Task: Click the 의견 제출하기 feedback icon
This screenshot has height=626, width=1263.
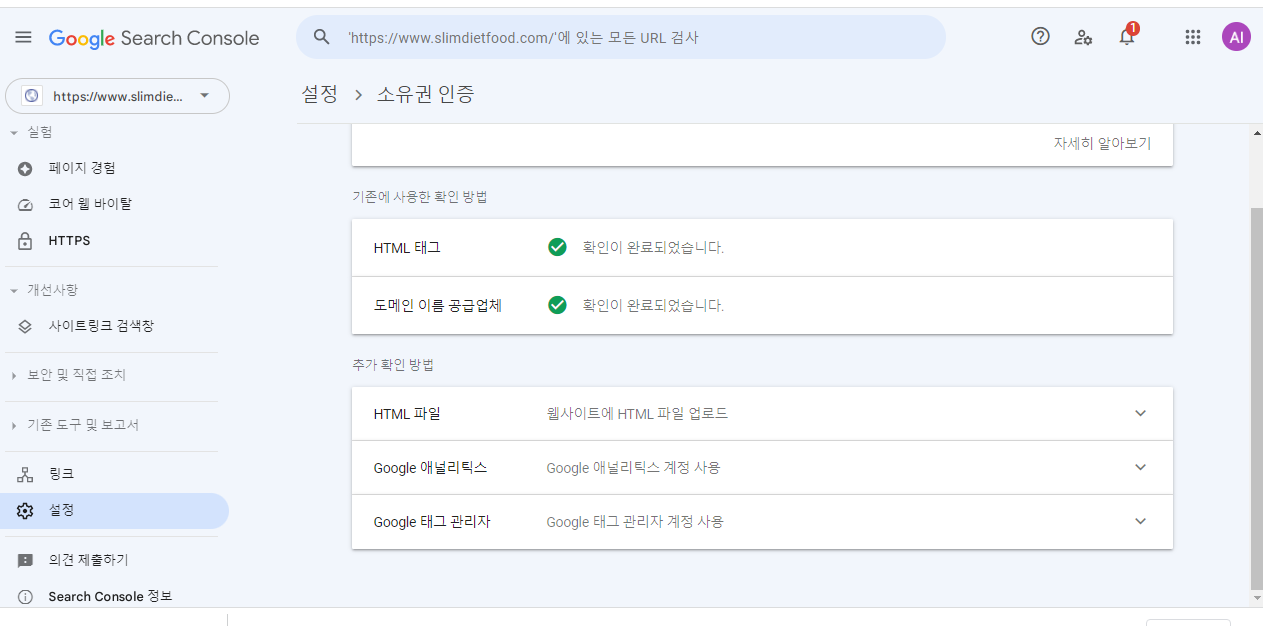Action: click(26, 560)
